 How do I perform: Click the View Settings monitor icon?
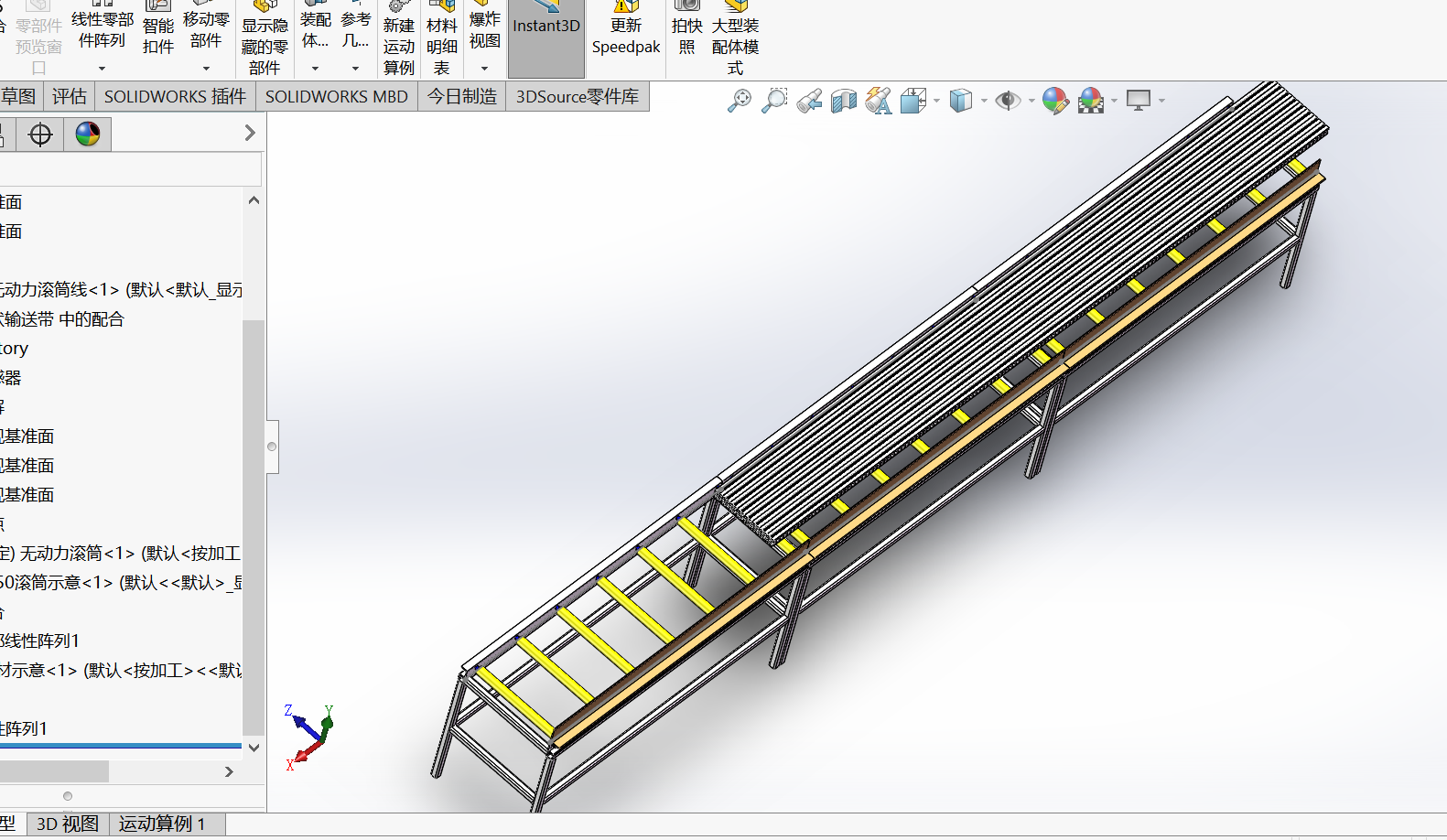pos(1139,100)
